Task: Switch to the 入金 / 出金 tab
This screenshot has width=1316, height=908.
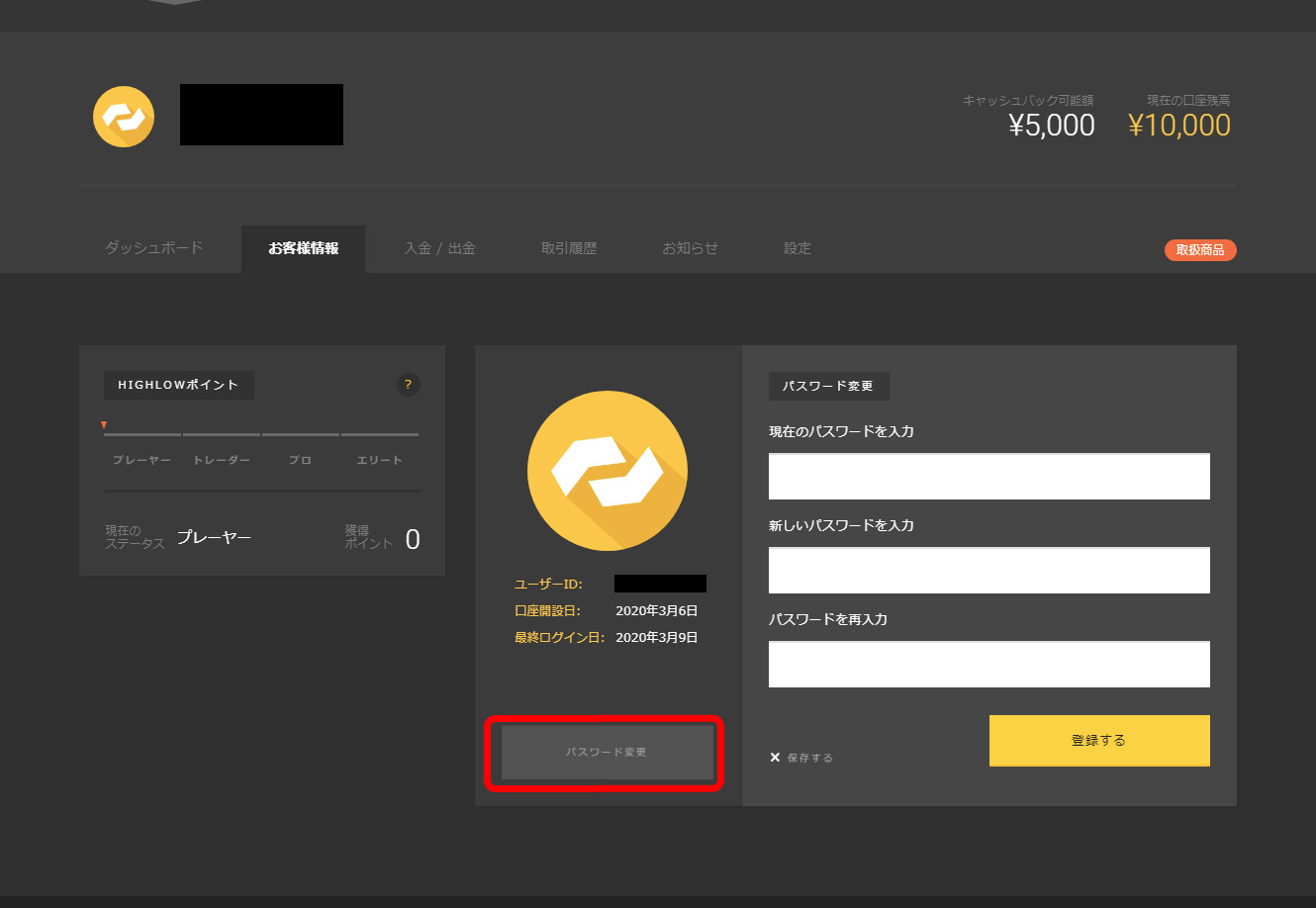Action: pyautogui.click(x=439, y=248)
